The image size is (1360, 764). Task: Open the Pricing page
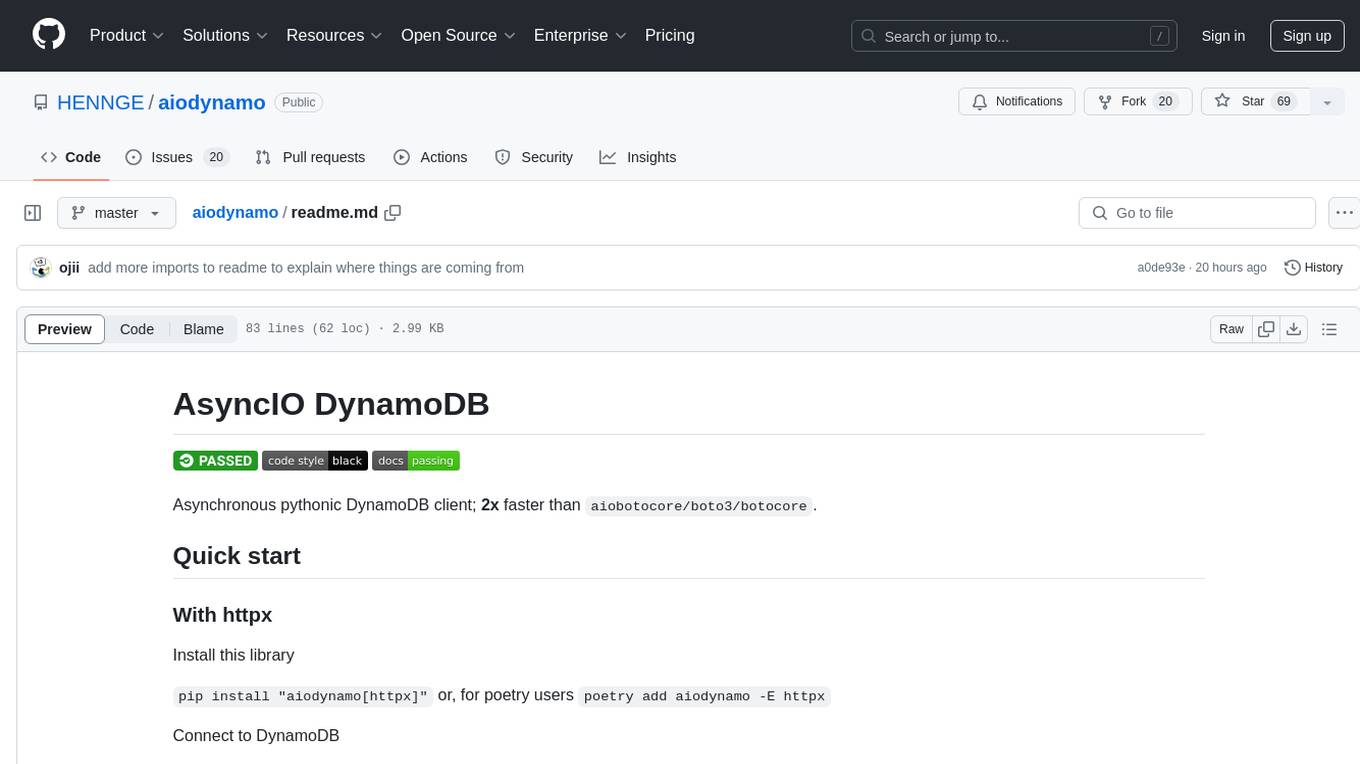[x=670, y=35]
